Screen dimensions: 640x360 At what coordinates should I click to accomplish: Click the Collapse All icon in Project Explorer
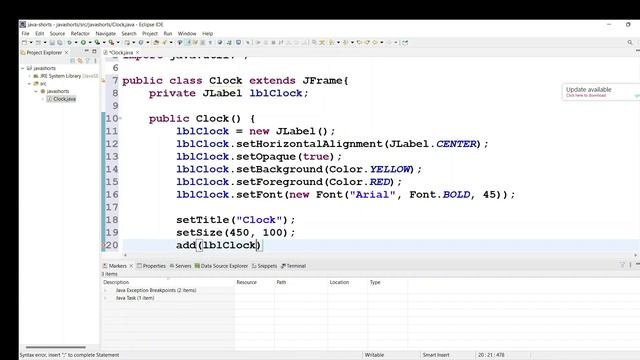[72, 61]
